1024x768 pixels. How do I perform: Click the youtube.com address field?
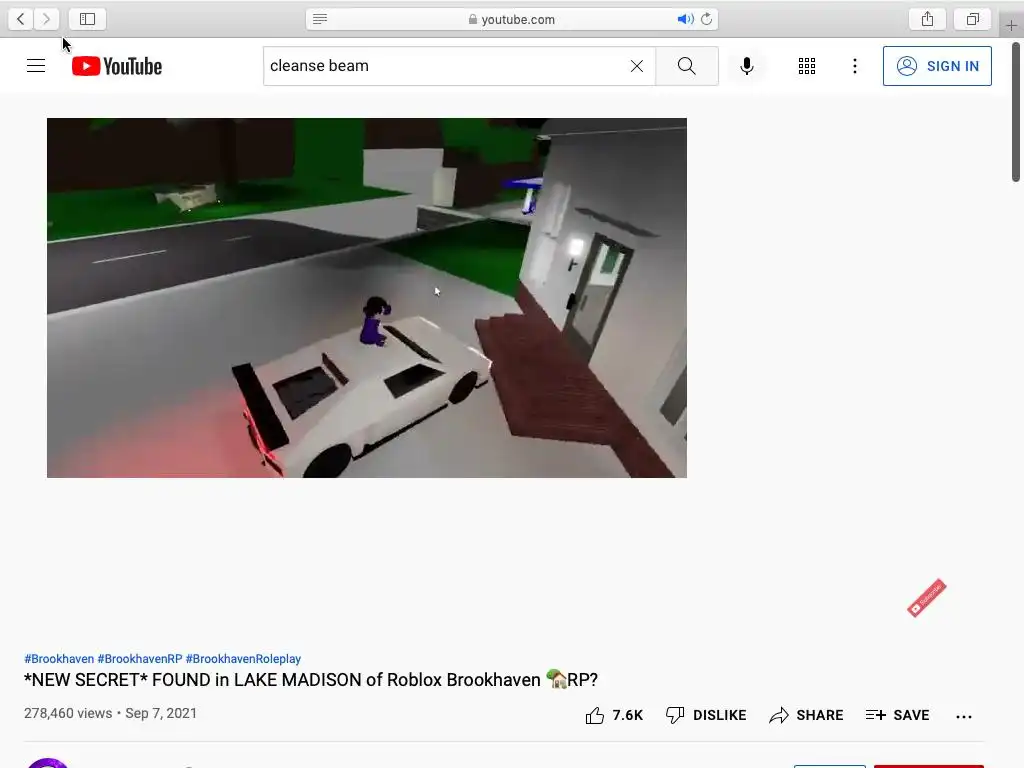click(512, 19)
